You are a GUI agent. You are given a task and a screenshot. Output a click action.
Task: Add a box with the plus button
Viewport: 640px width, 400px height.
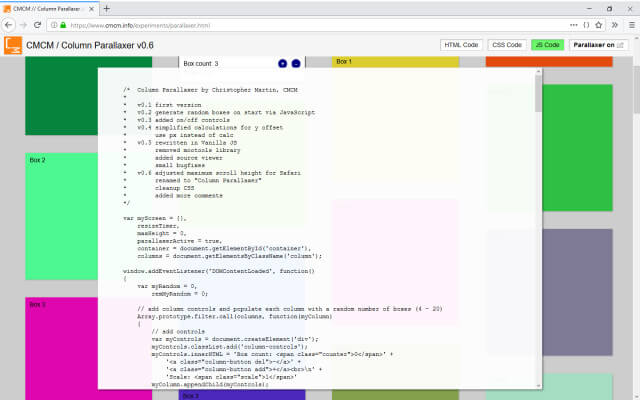(x=282, y=63)
